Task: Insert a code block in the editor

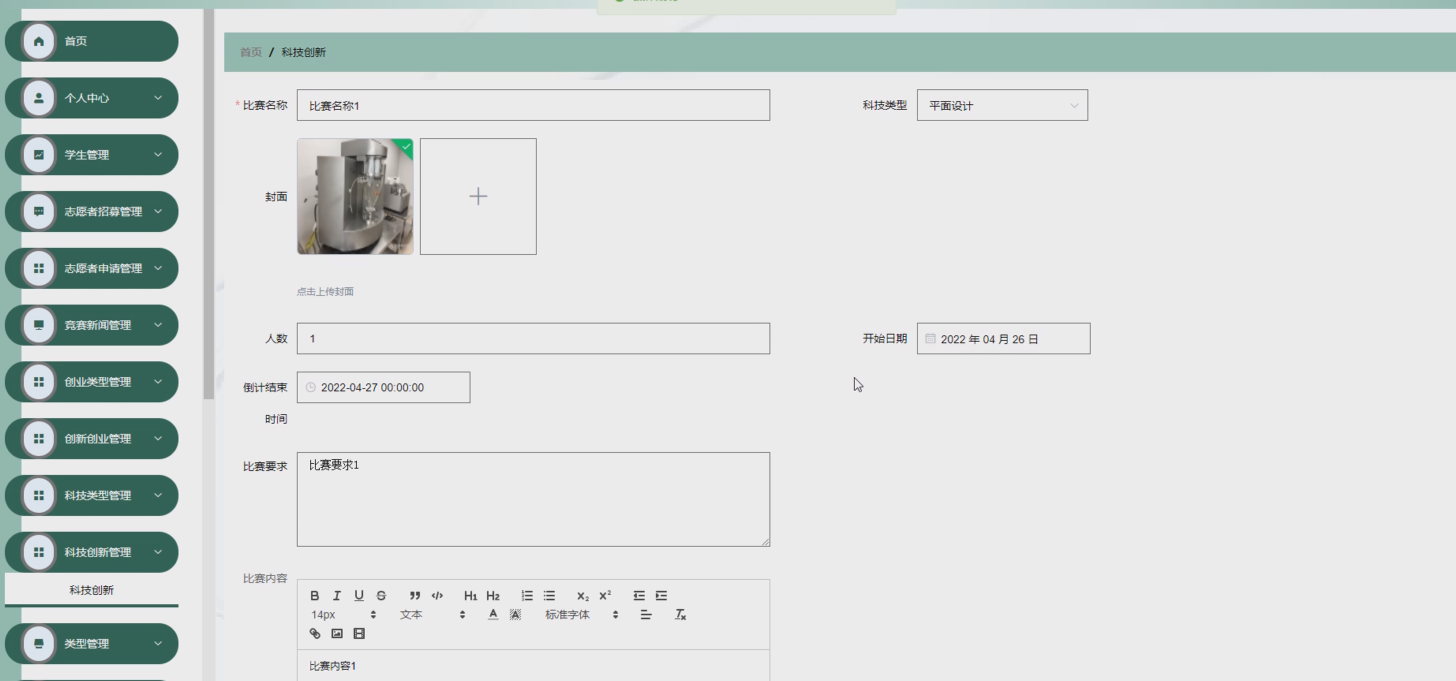Action: 437,596
